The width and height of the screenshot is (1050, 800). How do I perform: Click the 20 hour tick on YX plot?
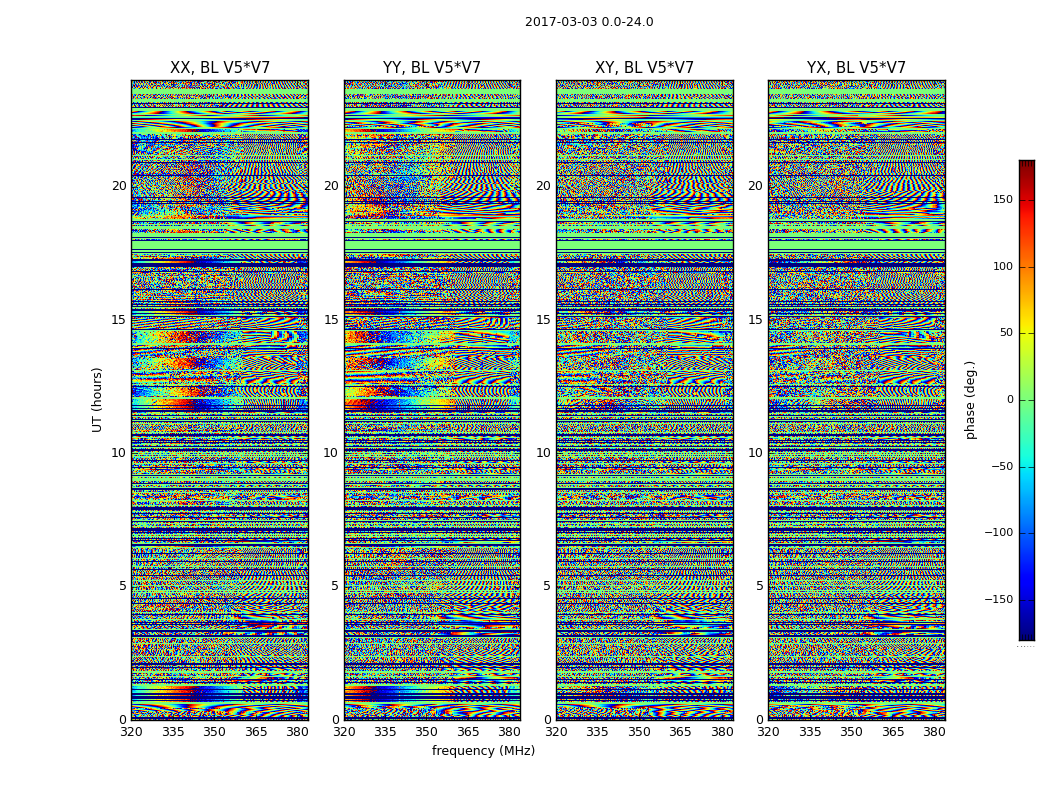(755, 186)
